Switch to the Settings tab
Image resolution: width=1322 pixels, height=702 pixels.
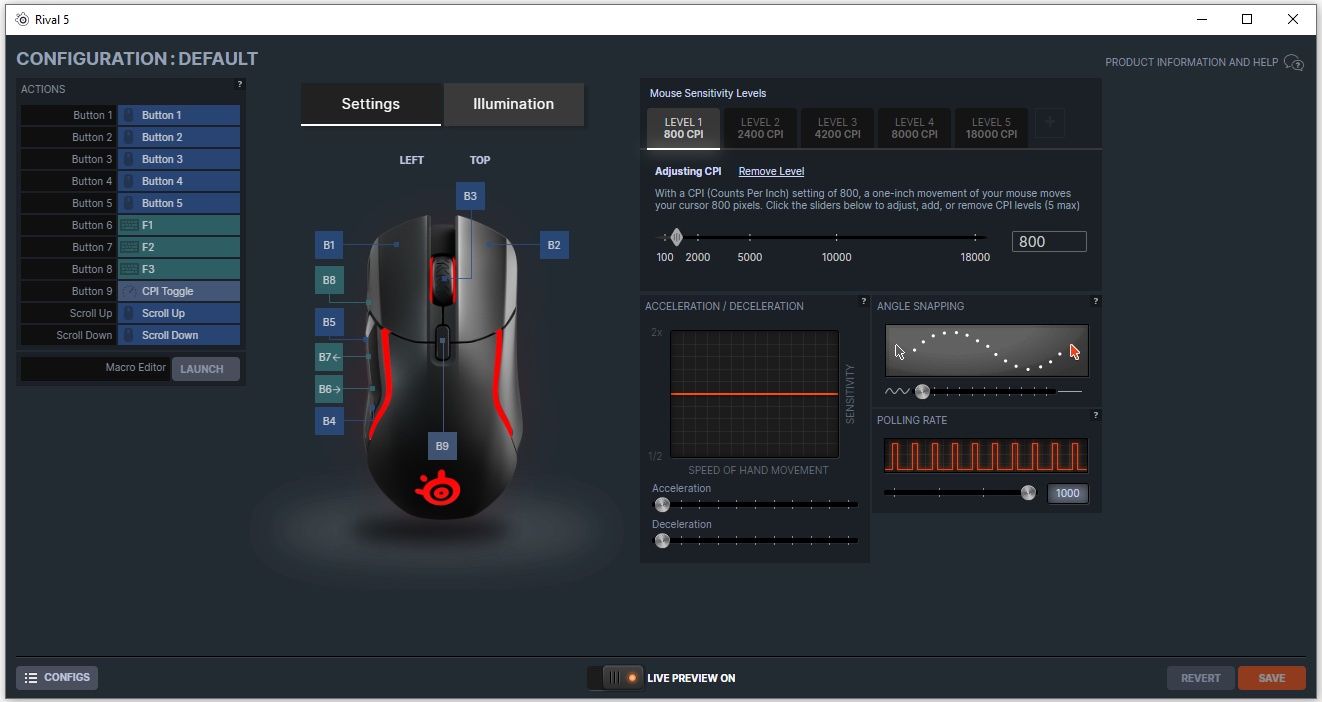click(371, 104)
